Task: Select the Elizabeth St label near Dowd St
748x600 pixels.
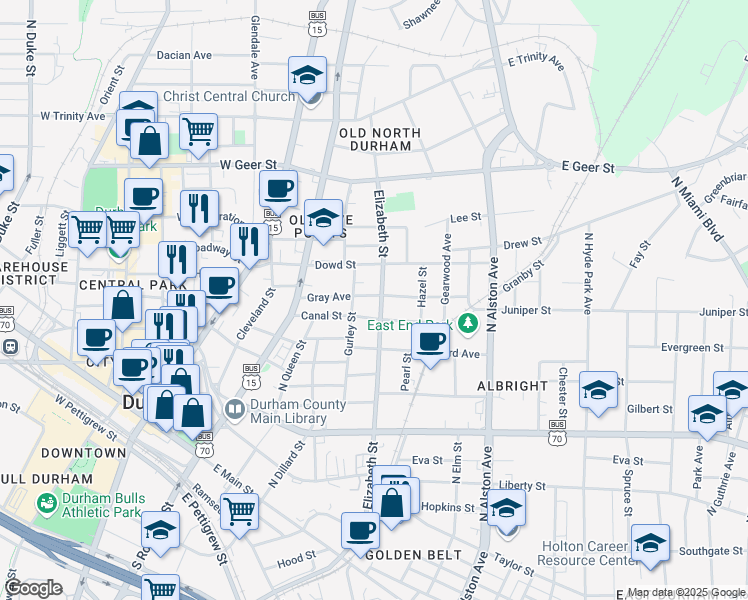Action: [x=381, y=223]
